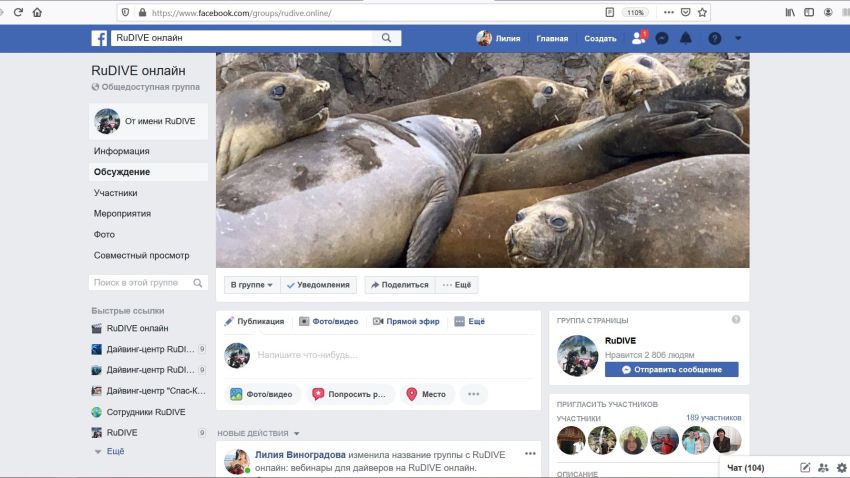Click the Pocket save icon in address bar
The width and height of the screenshot is (850, 478).
[686, 12]
